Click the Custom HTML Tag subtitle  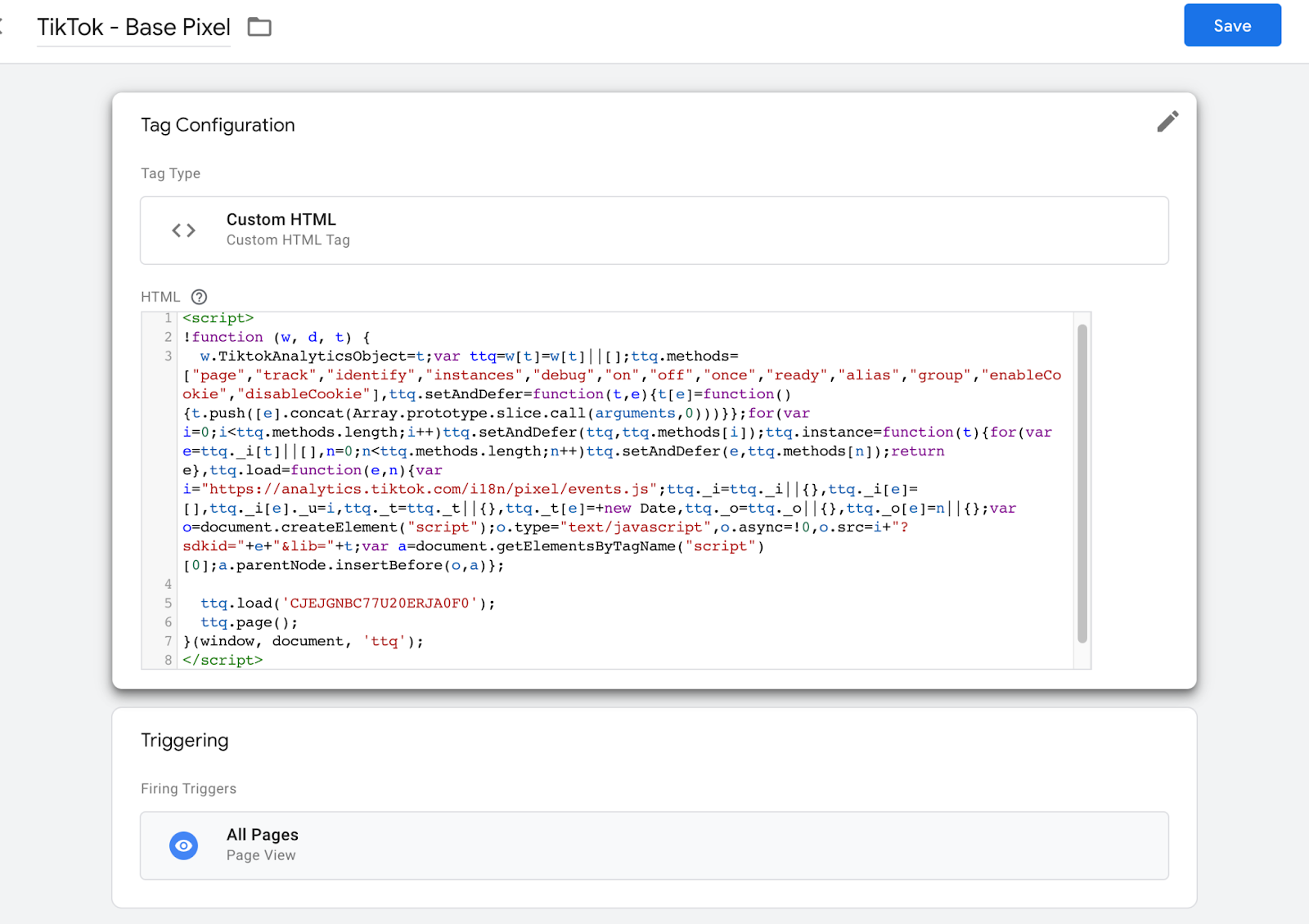(288, 240)
